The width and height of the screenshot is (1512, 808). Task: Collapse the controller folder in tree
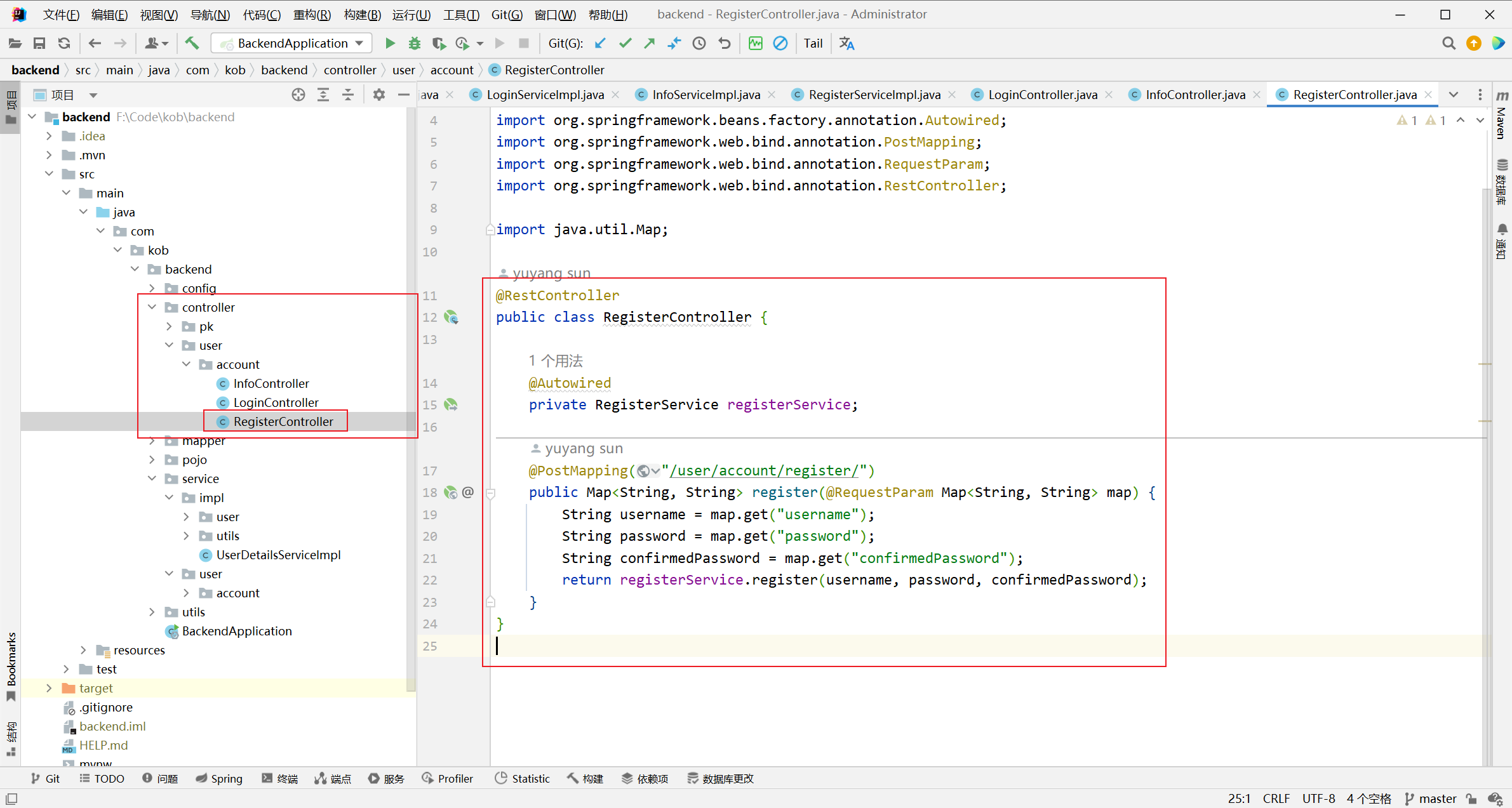click(x=152, y=307)
